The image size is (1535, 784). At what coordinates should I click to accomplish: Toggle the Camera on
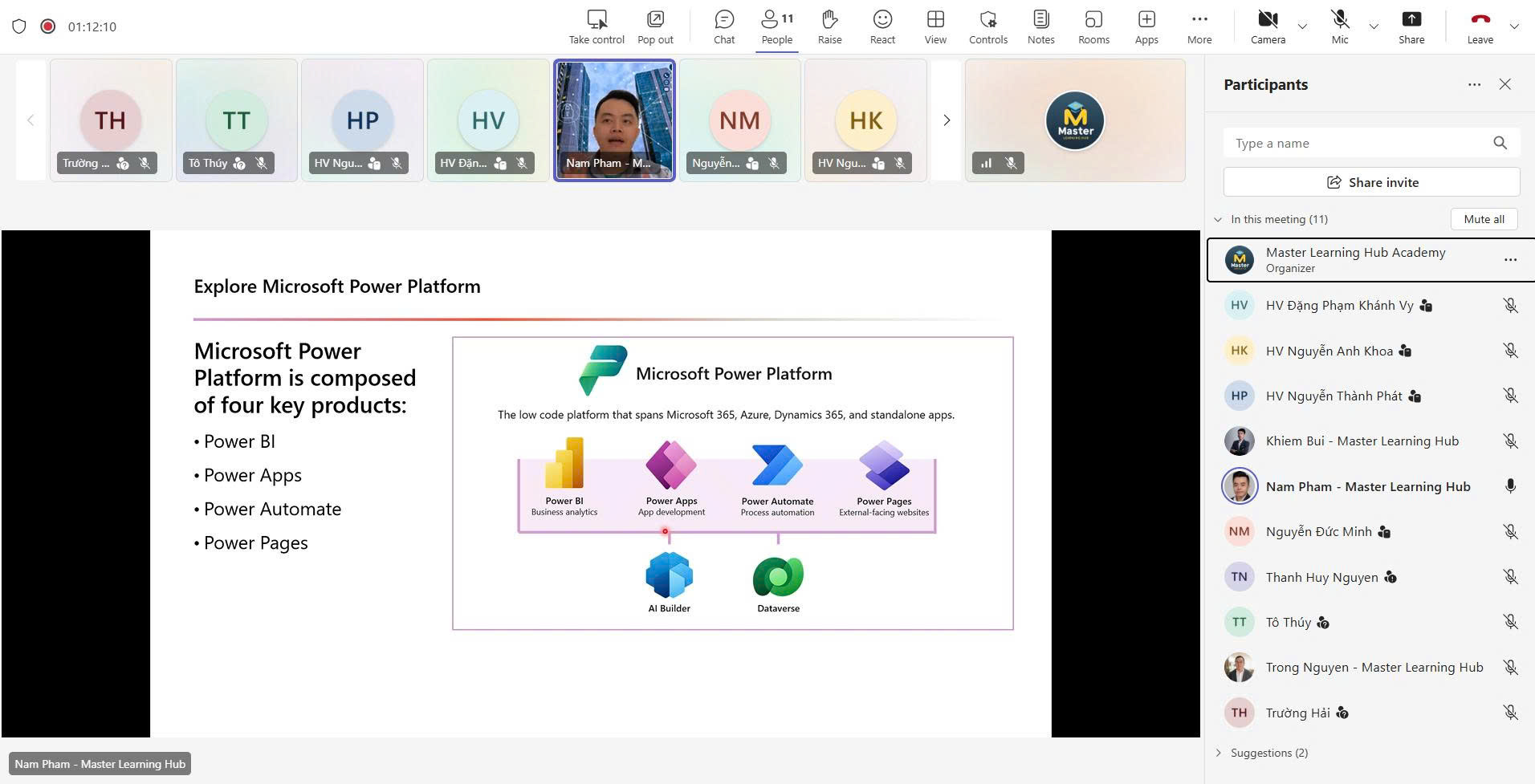click(1268, 26)
